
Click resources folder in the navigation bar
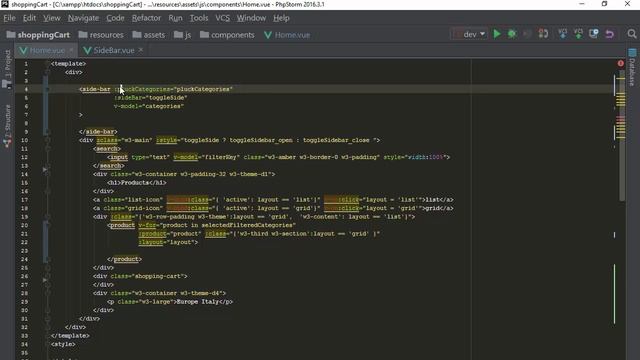click(101, 35)
